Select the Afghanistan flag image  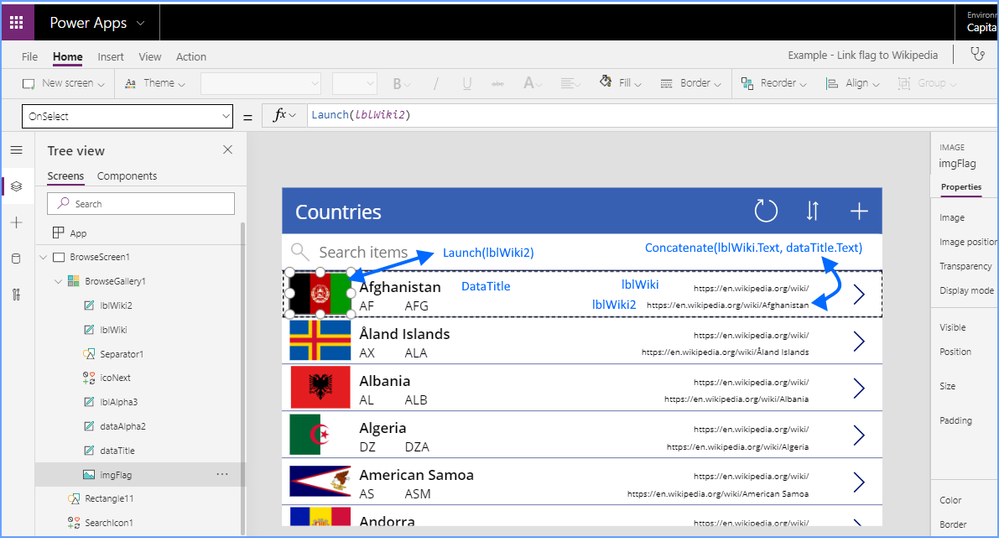(x=320, y=294)
